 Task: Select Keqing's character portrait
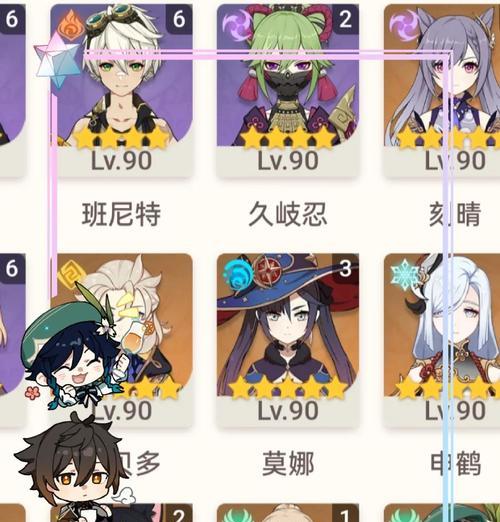442,90
